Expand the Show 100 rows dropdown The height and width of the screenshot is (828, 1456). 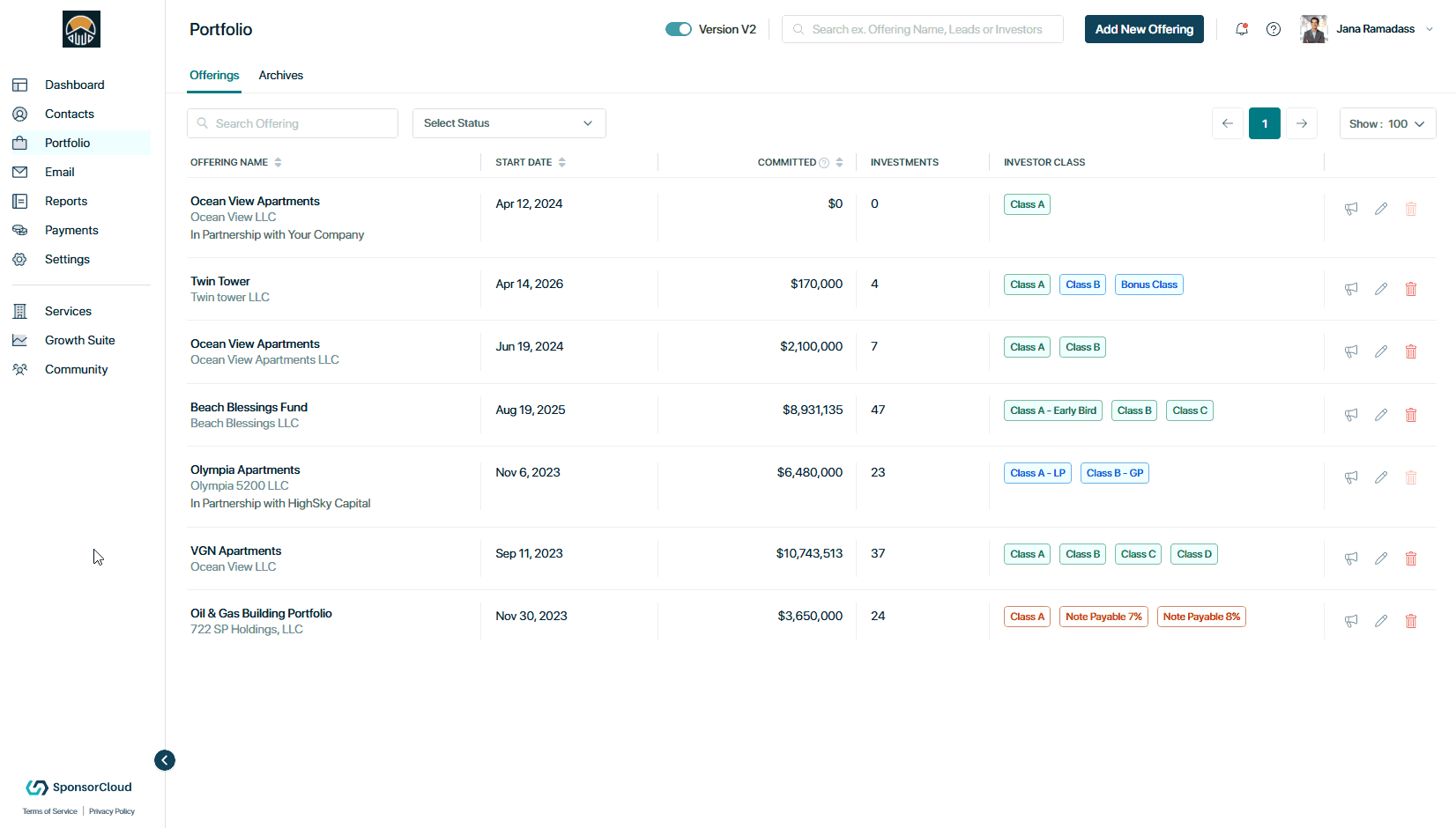click(1387, 123)
